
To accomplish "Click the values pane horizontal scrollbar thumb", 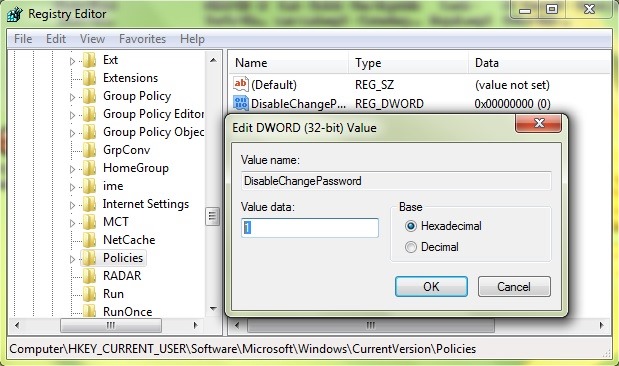I will coord(371,326).
